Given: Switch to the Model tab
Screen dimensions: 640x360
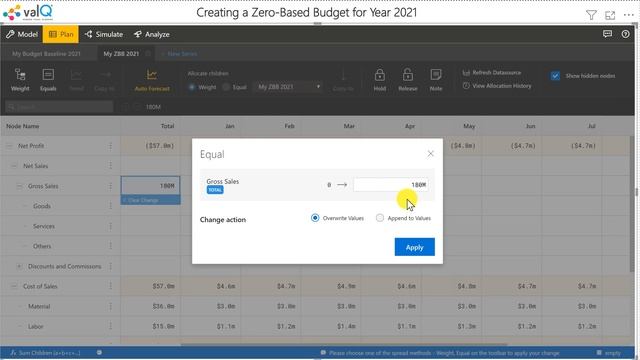Looking at the screenshot, I should click(x=22, y=34).
